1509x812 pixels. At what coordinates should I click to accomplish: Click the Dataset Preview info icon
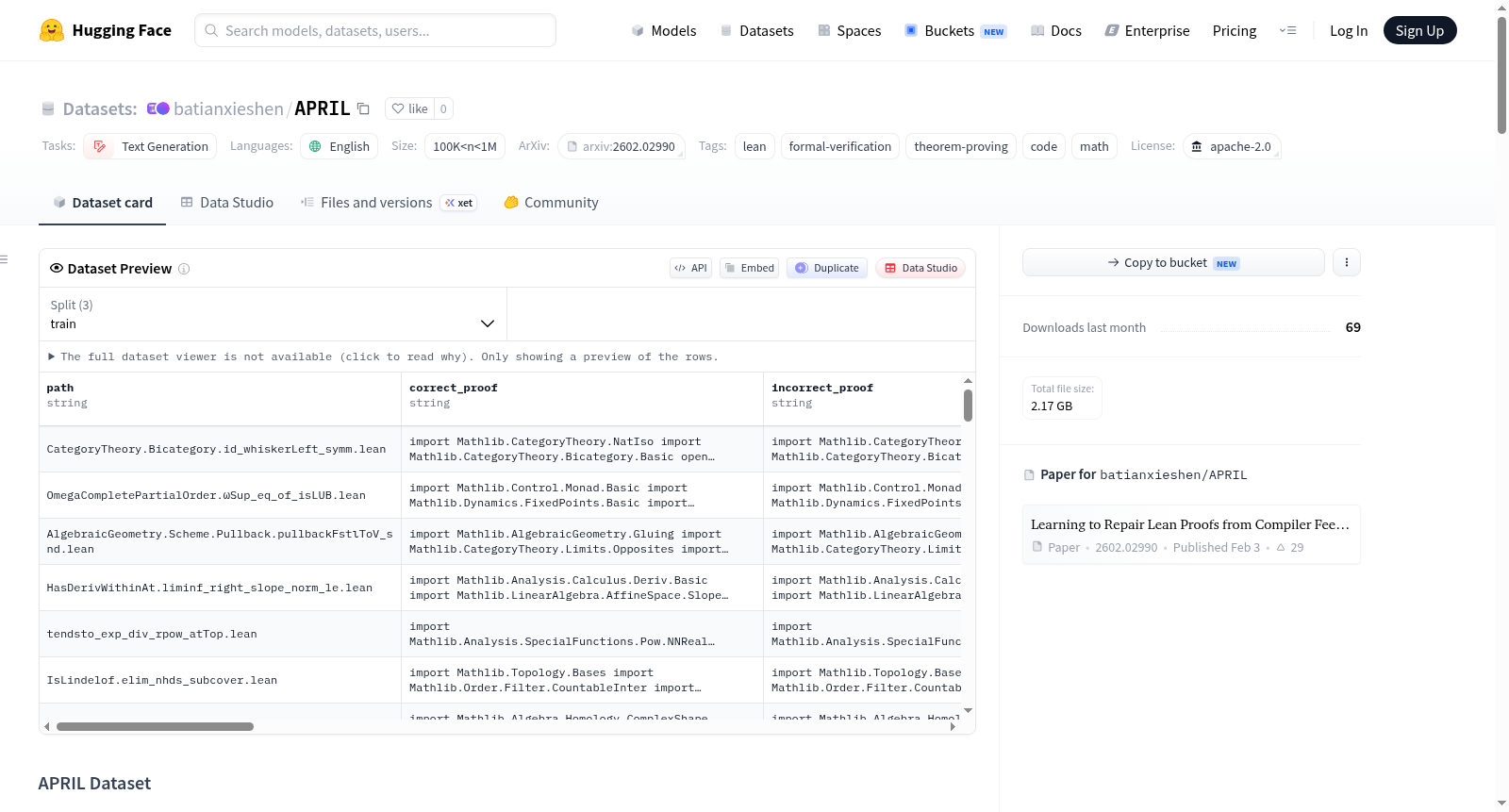coord(184,269)
